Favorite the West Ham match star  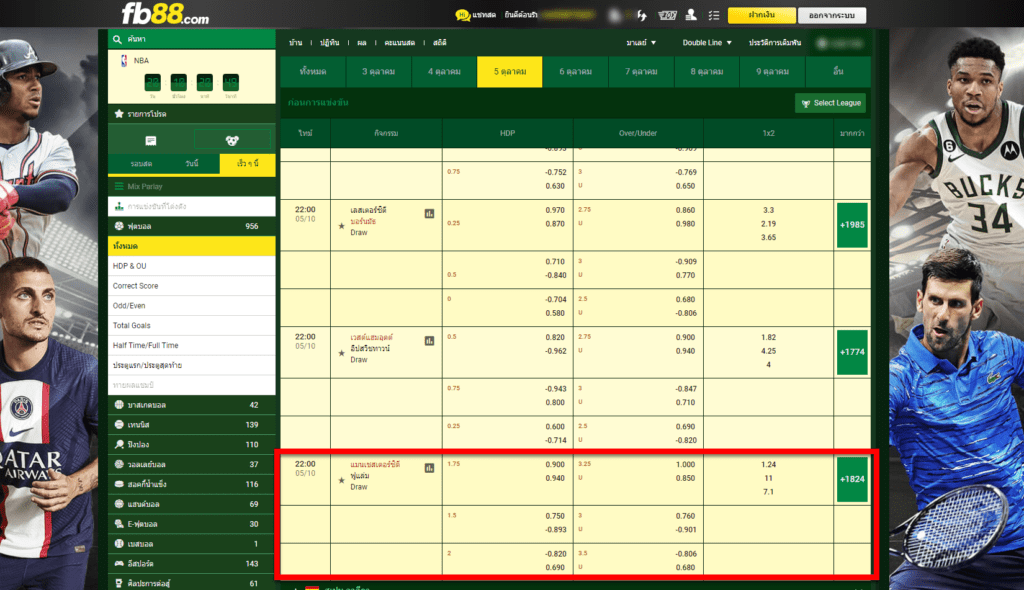(342, 353)
